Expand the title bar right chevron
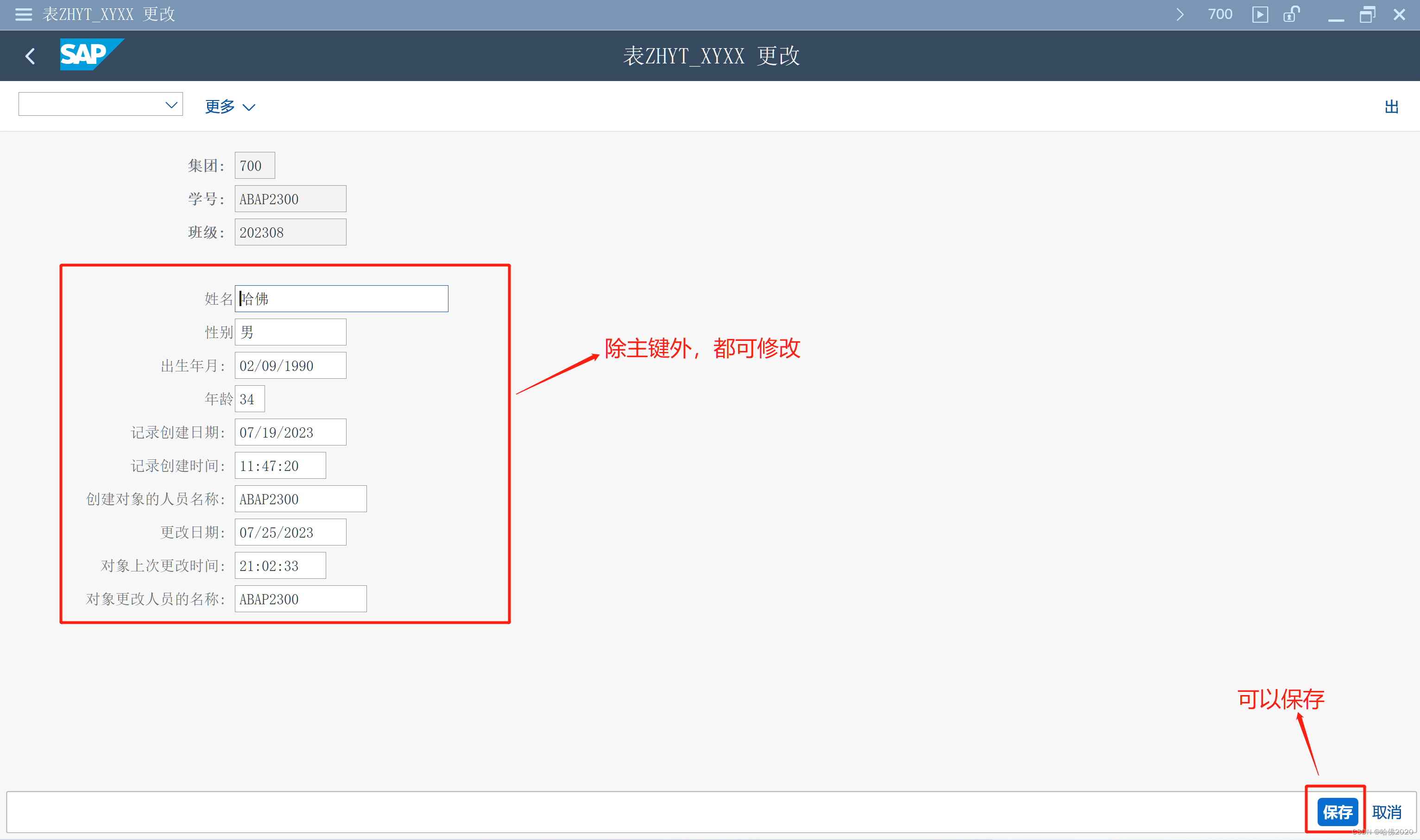 tap(1180, 14)
